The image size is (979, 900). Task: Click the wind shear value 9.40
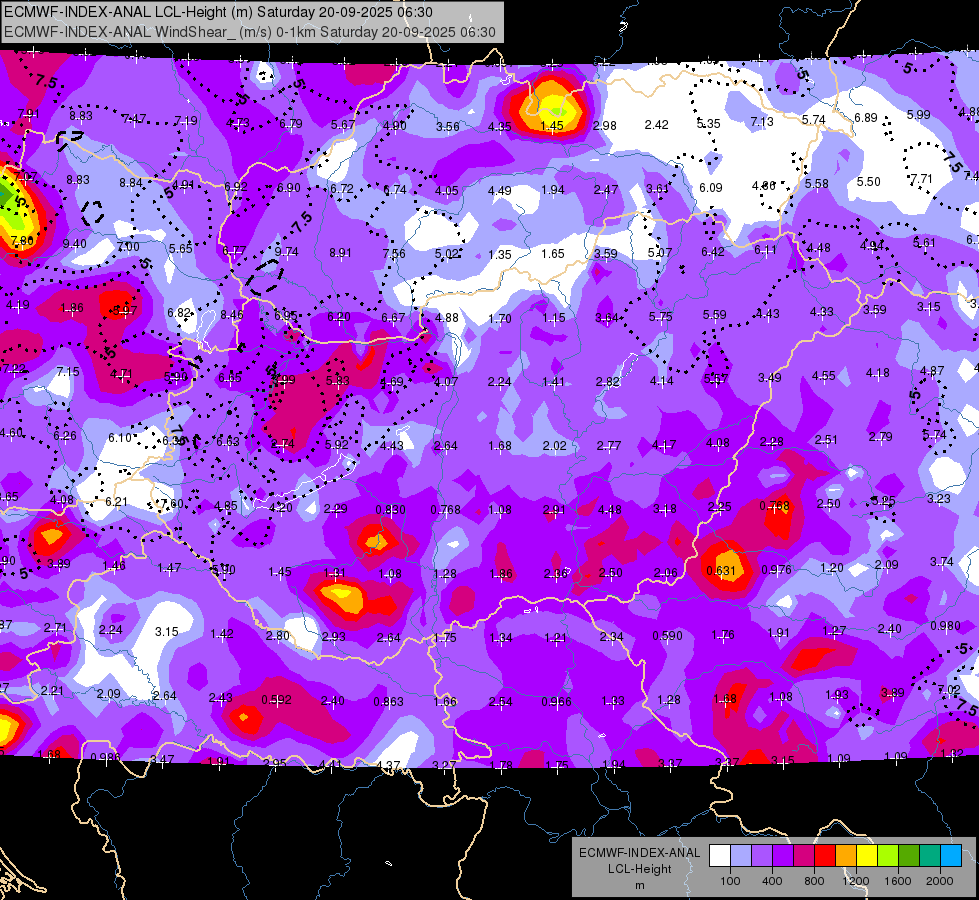pos(74,244)
